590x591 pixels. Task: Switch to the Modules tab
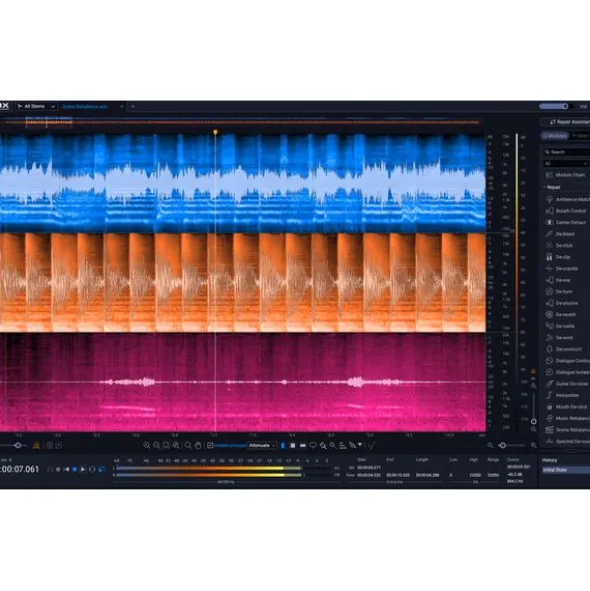555,136
